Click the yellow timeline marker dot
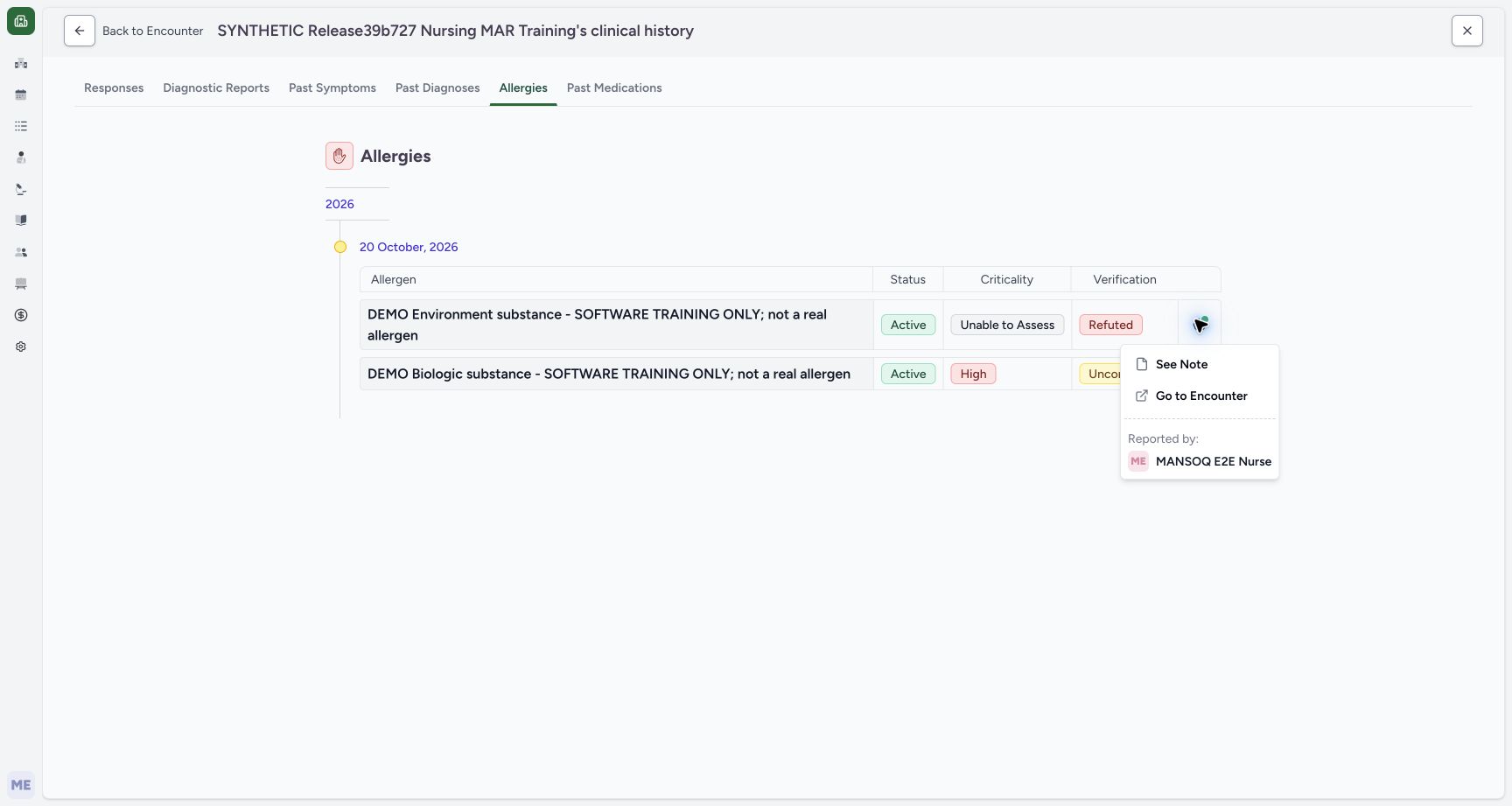The image size is (1512, 806). coord(340,247)
